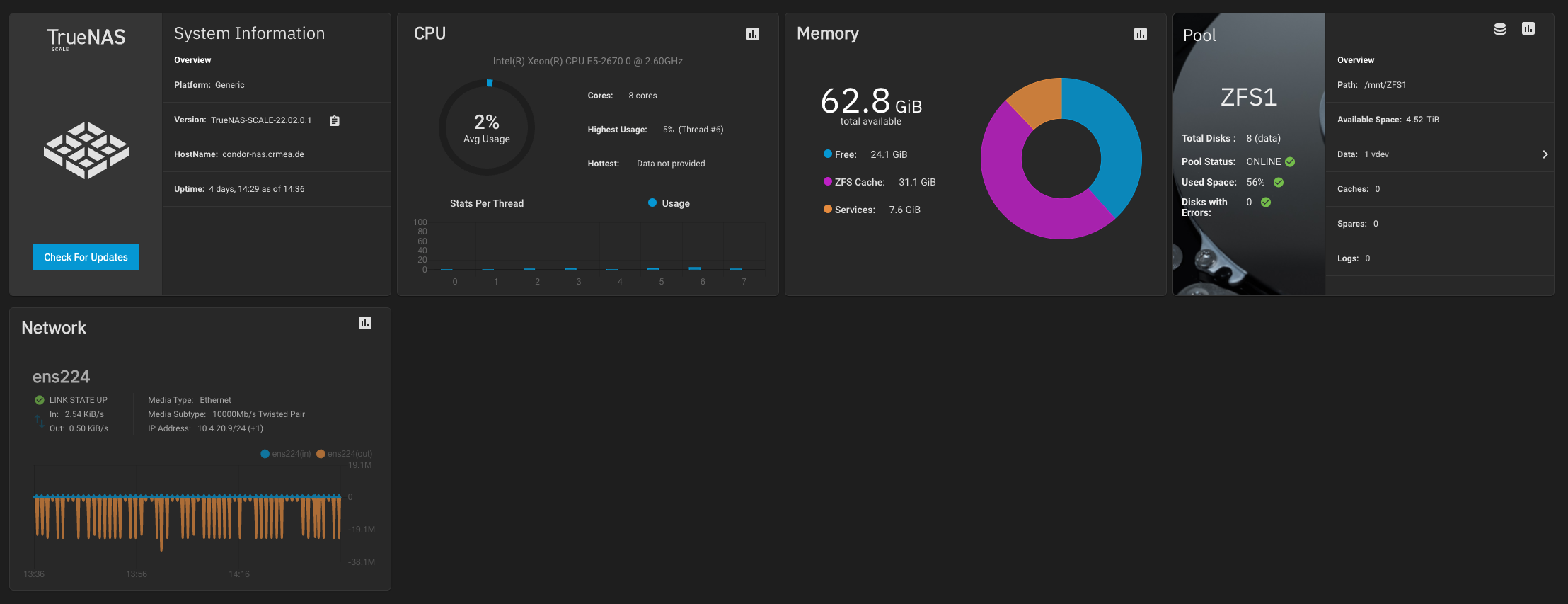Click the Stats Per Thread label
This screenshot has width=1568, height=604.
click(x=487, y=203)
